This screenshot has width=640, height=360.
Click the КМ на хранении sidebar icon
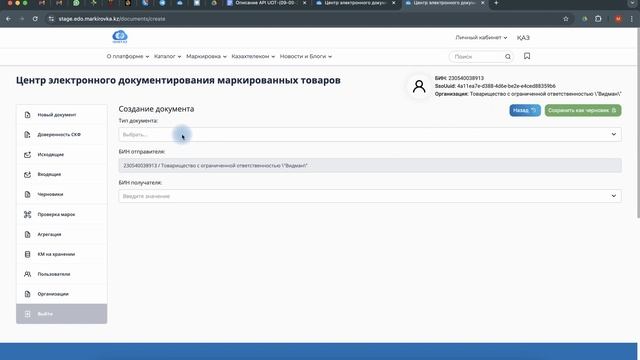click(x=27, y=254)
